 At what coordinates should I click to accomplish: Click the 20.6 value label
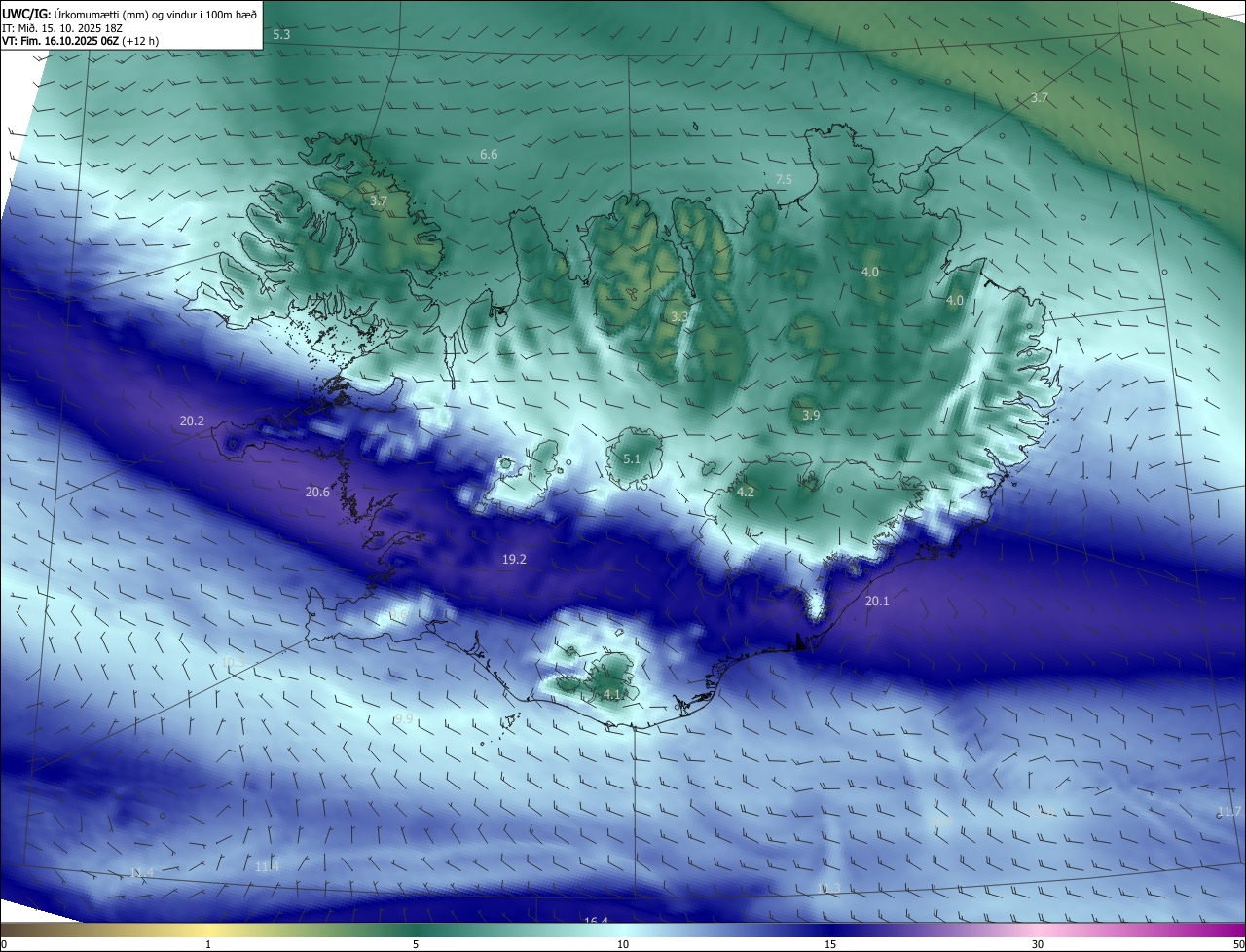point(317,493)
